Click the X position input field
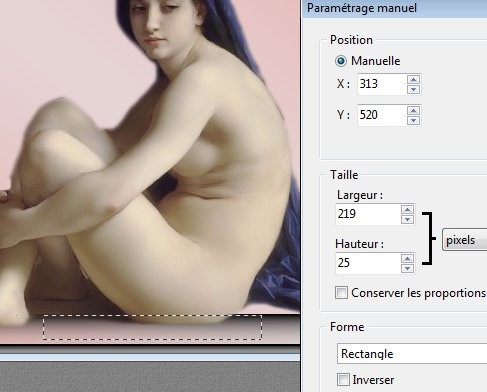This screenshot has width=487, height=392. pos(382,84)
